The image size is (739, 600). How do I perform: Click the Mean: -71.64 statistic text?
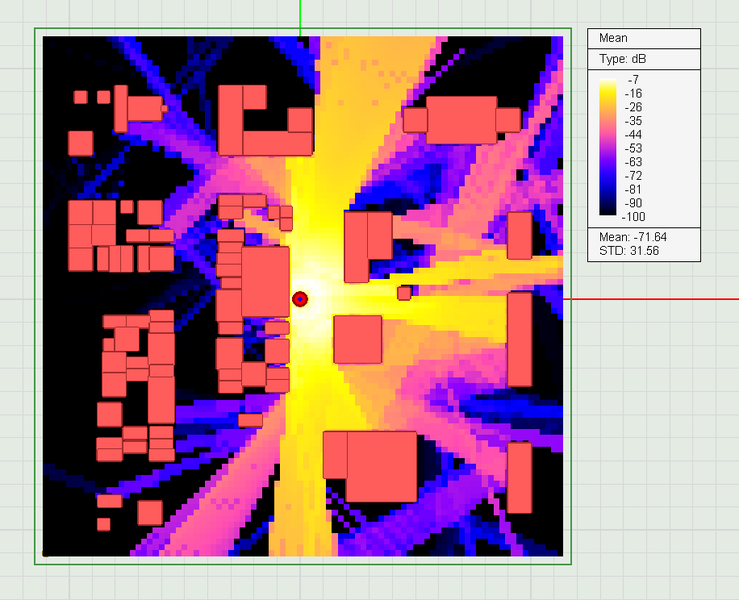[x=633, y=237]
